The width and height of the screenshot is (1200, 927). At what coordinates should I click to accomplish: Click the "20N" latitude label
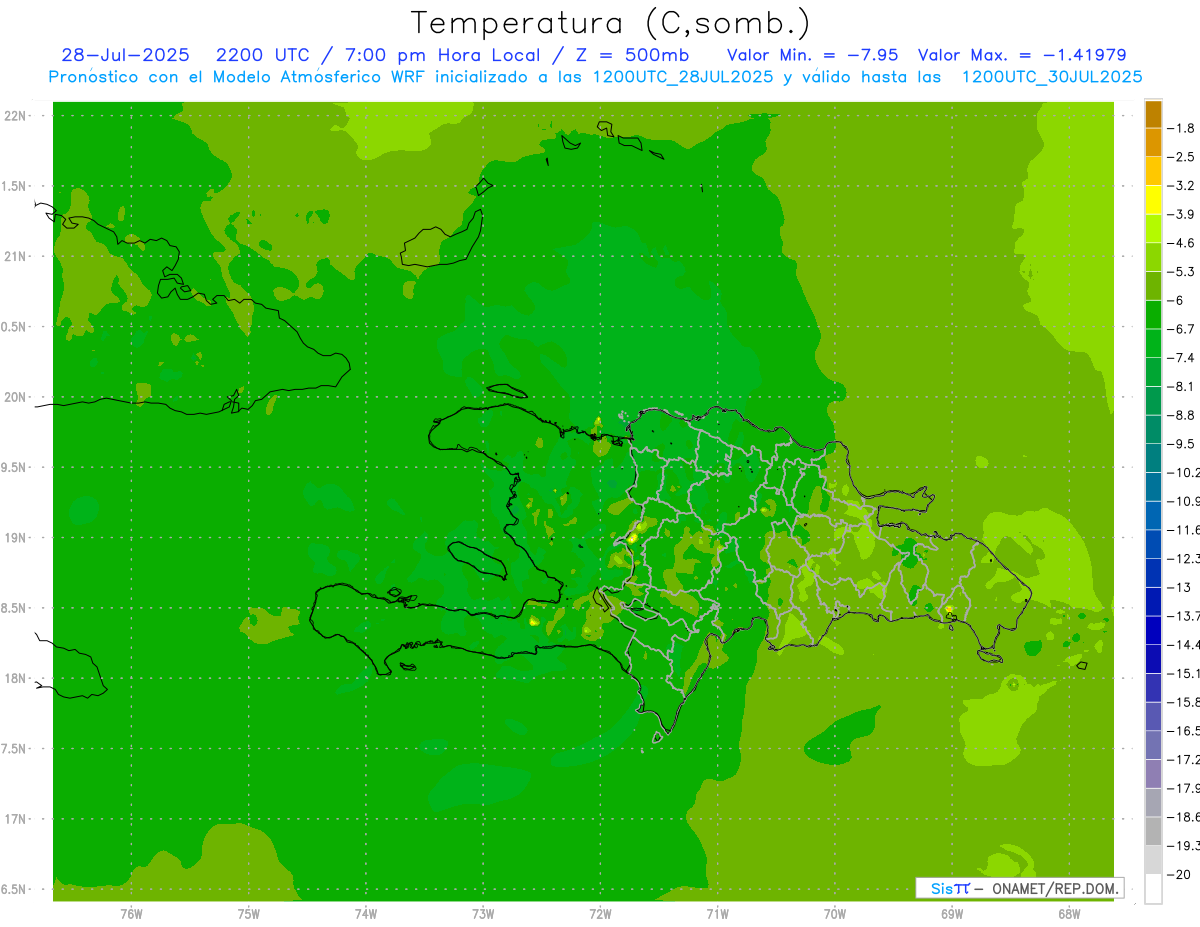tap(16, 397)
